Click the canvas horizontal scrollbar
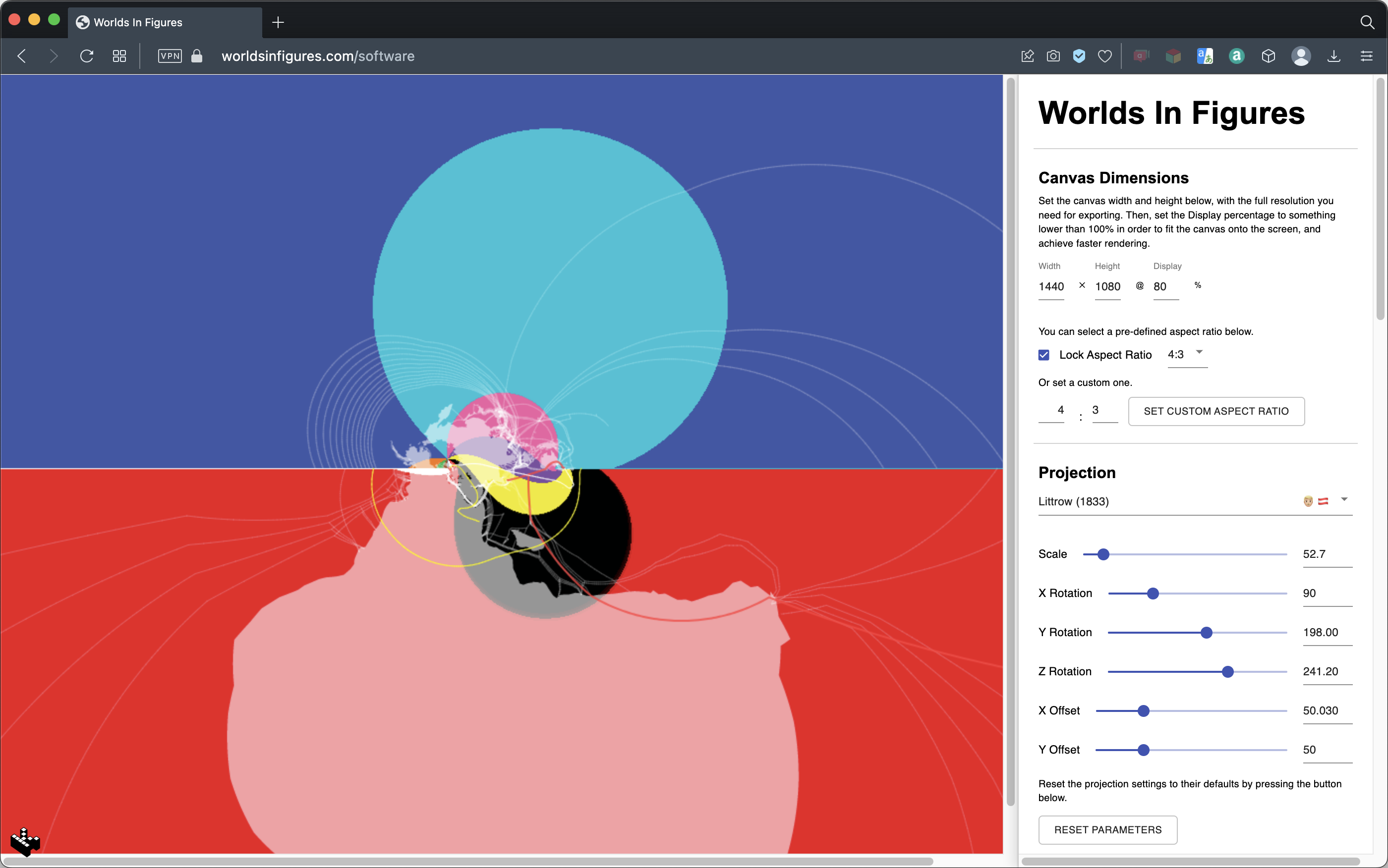Screen dimensions: 1388x868 point(468,861)
